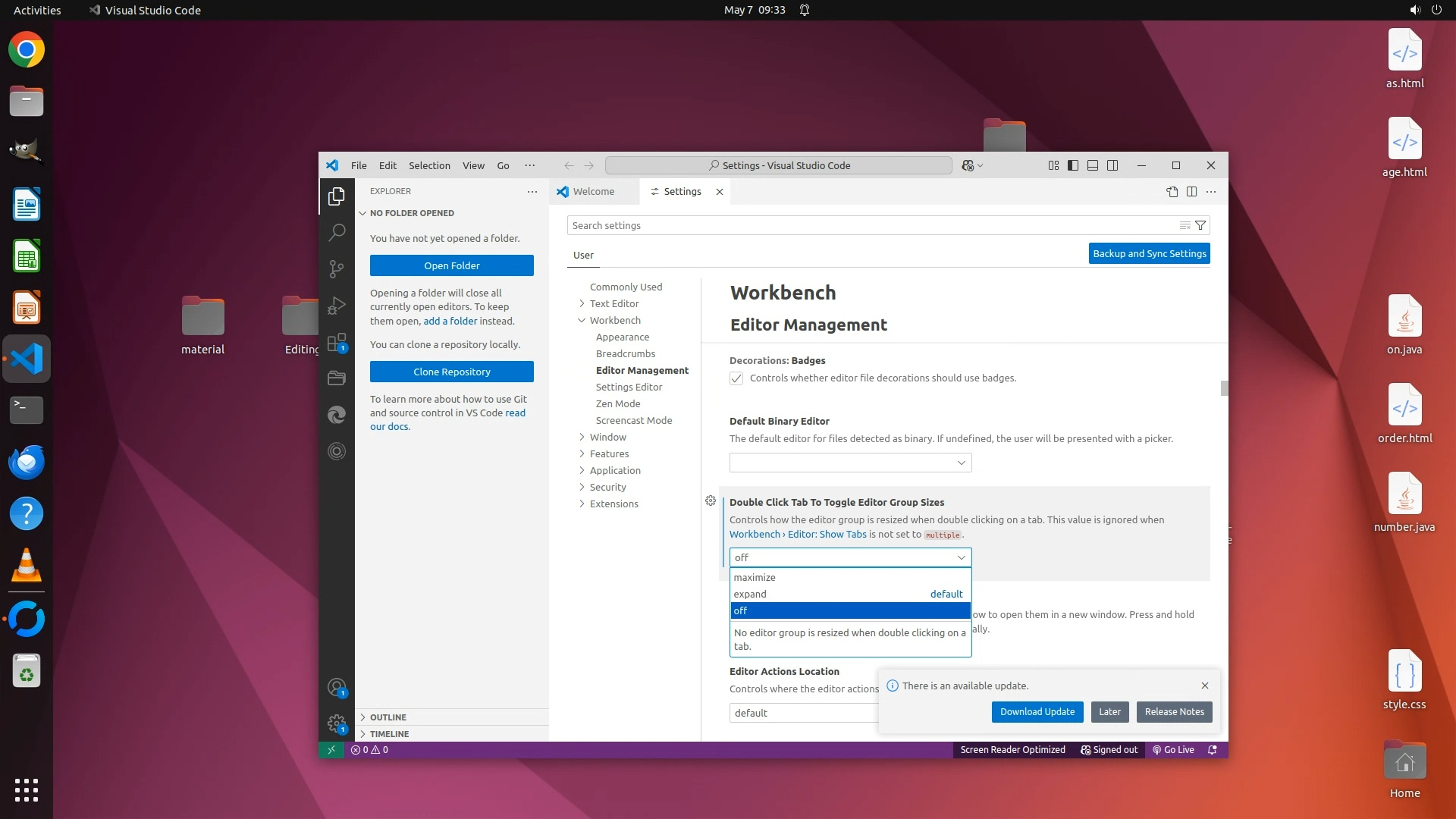Image resolution: width=1456 pixels, height=819 pixels.
Task: Click the settings filter funnel icon
Action: [1200, 225]
